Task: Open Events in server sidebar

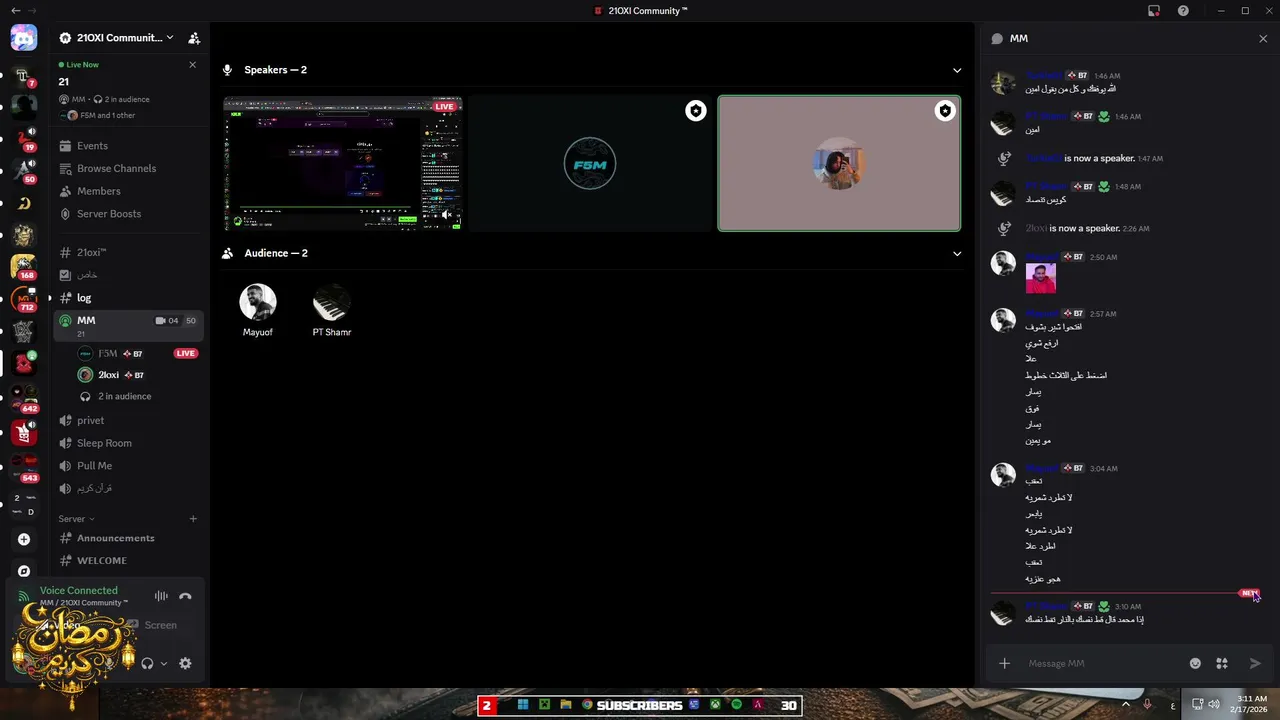Action: click(x=130, y=146)
